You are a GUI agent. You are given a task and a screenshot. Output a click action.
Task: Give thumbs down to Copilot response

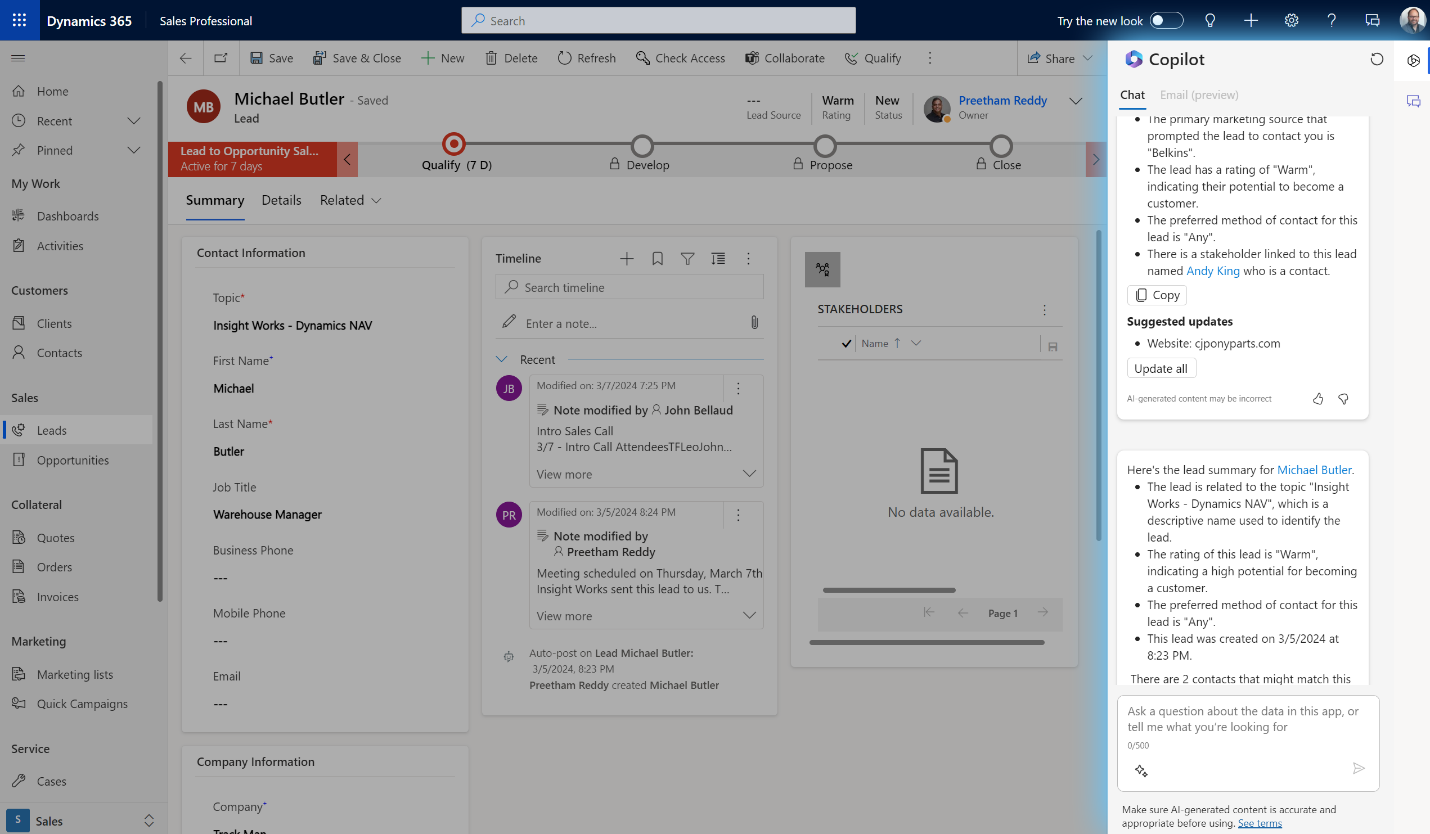[1343, 399]
